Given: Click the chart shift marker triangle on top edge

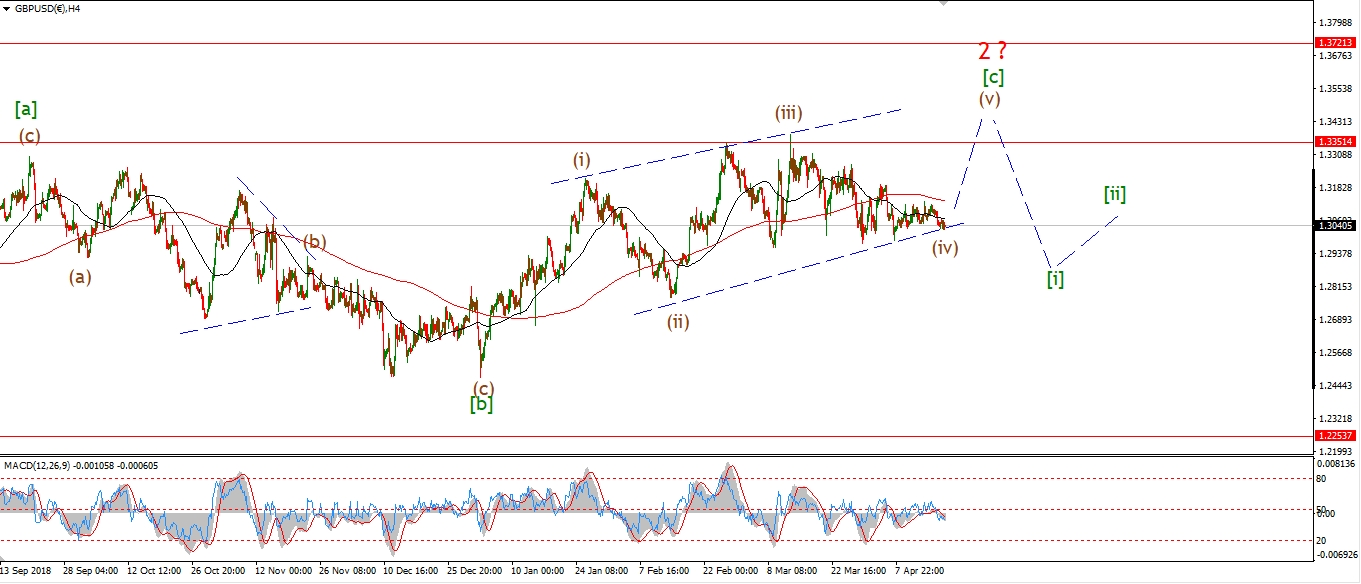Looking at the screenshot, I should [x=943, y=4].
